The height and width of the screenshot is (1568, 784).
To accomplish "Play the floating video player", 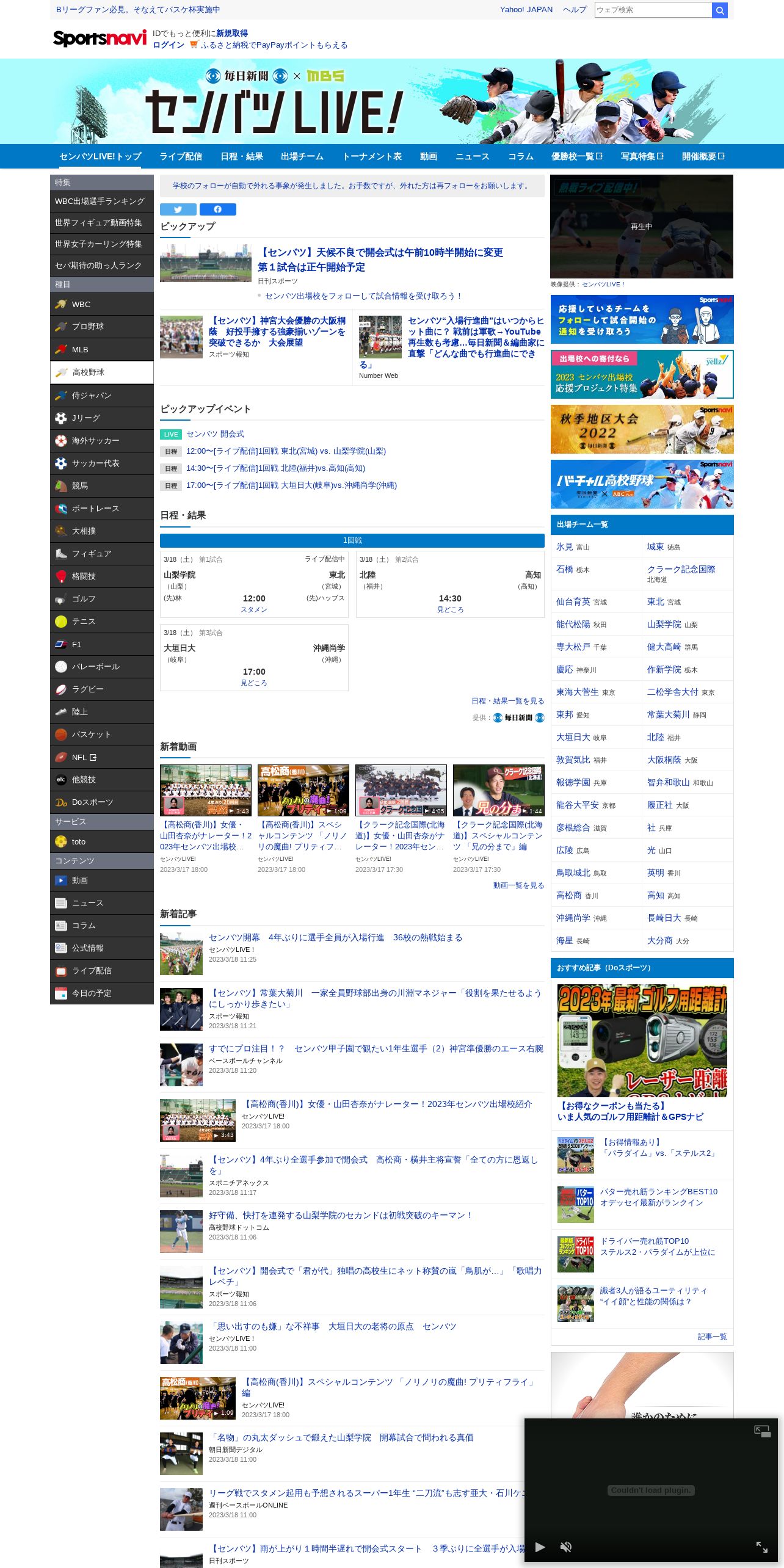I will [540, 1547].
